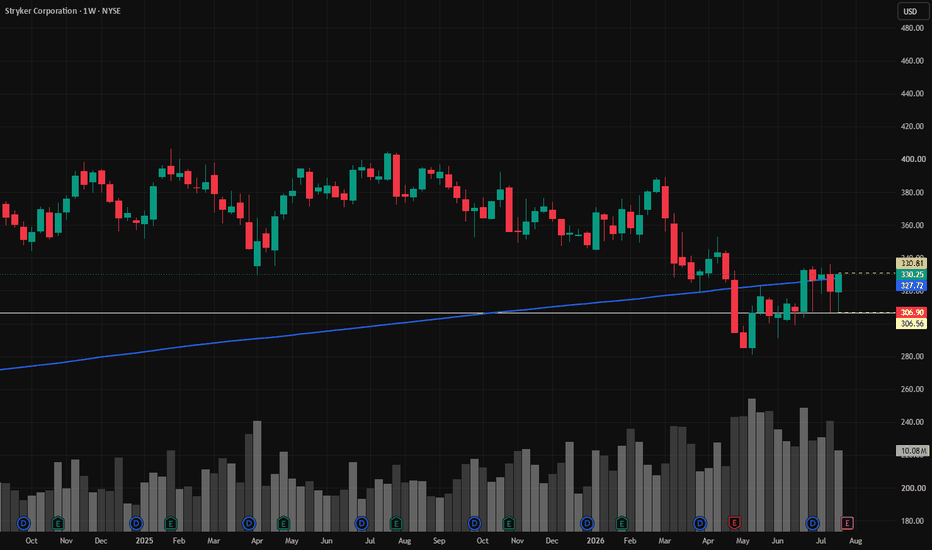Click the Stryker Corporation symbol title
Image resolution: width=932 pixels, height=550 pixels.
click(41, 11)
